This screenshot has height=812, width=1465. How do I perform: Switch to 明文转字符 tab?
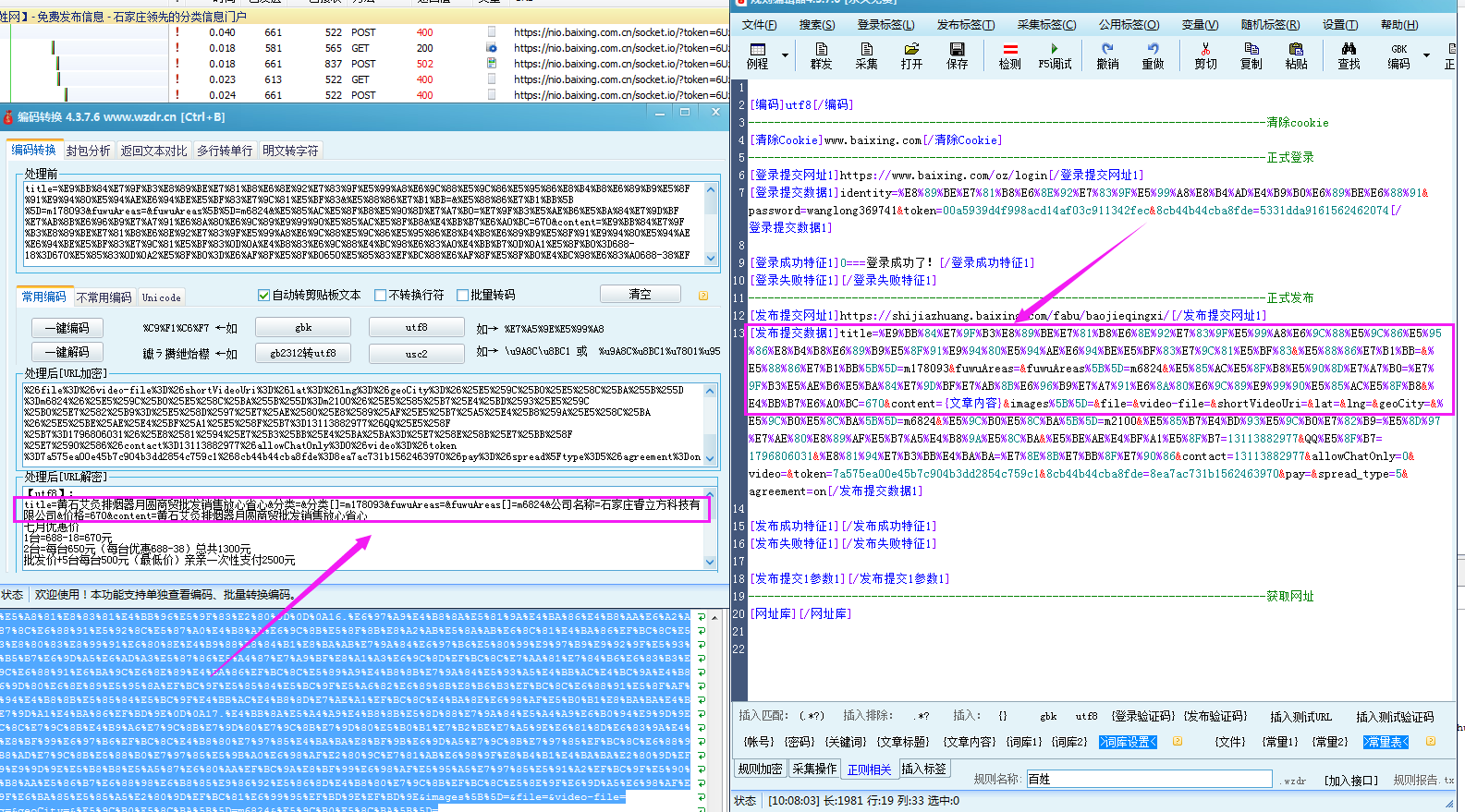coord(290,151)
